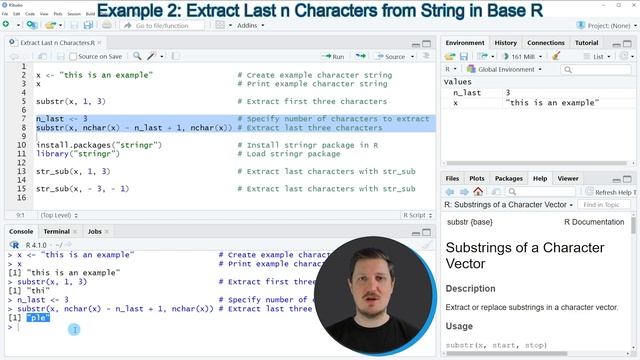Open the (Top Level) scope selector

59,215
